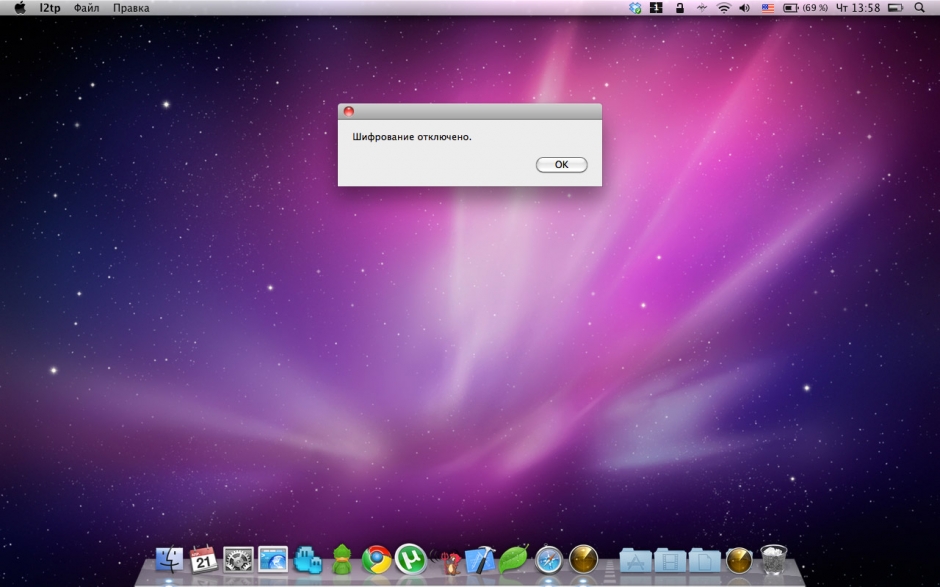Open the Wi-Fi status menu
The width and height of the screenshot is (940, 587).
[724, 8]
